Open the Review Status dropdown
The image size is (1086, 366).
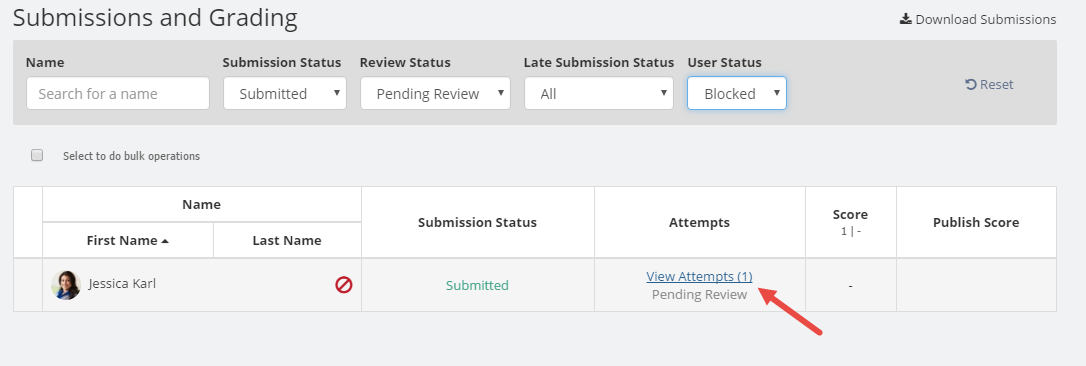pyautogui.click(x=435, y=94)
